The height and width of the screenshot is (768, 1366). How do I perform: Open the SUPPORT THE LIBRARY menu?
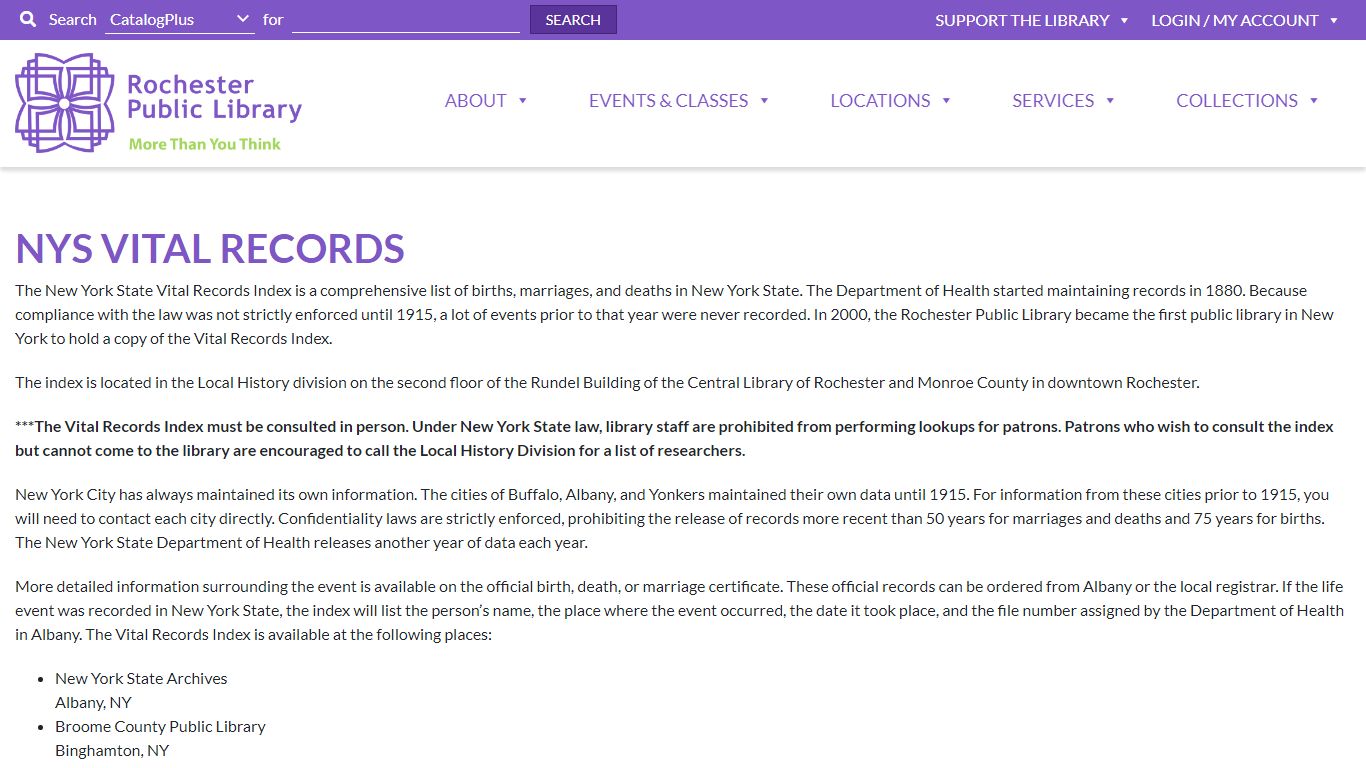click(1022, 20)
